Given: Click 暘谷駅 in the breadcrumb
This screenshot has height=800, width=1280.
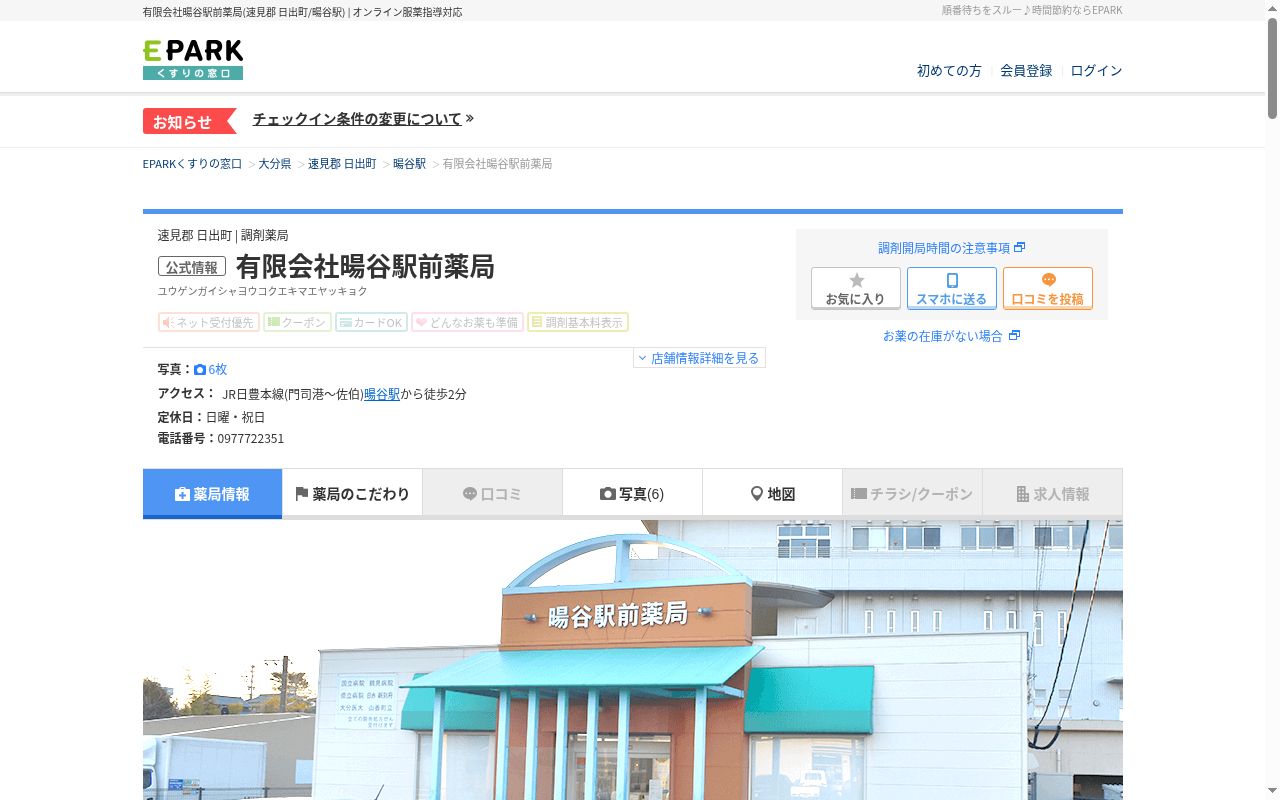Looking at the screenshot, I should 409,163.
